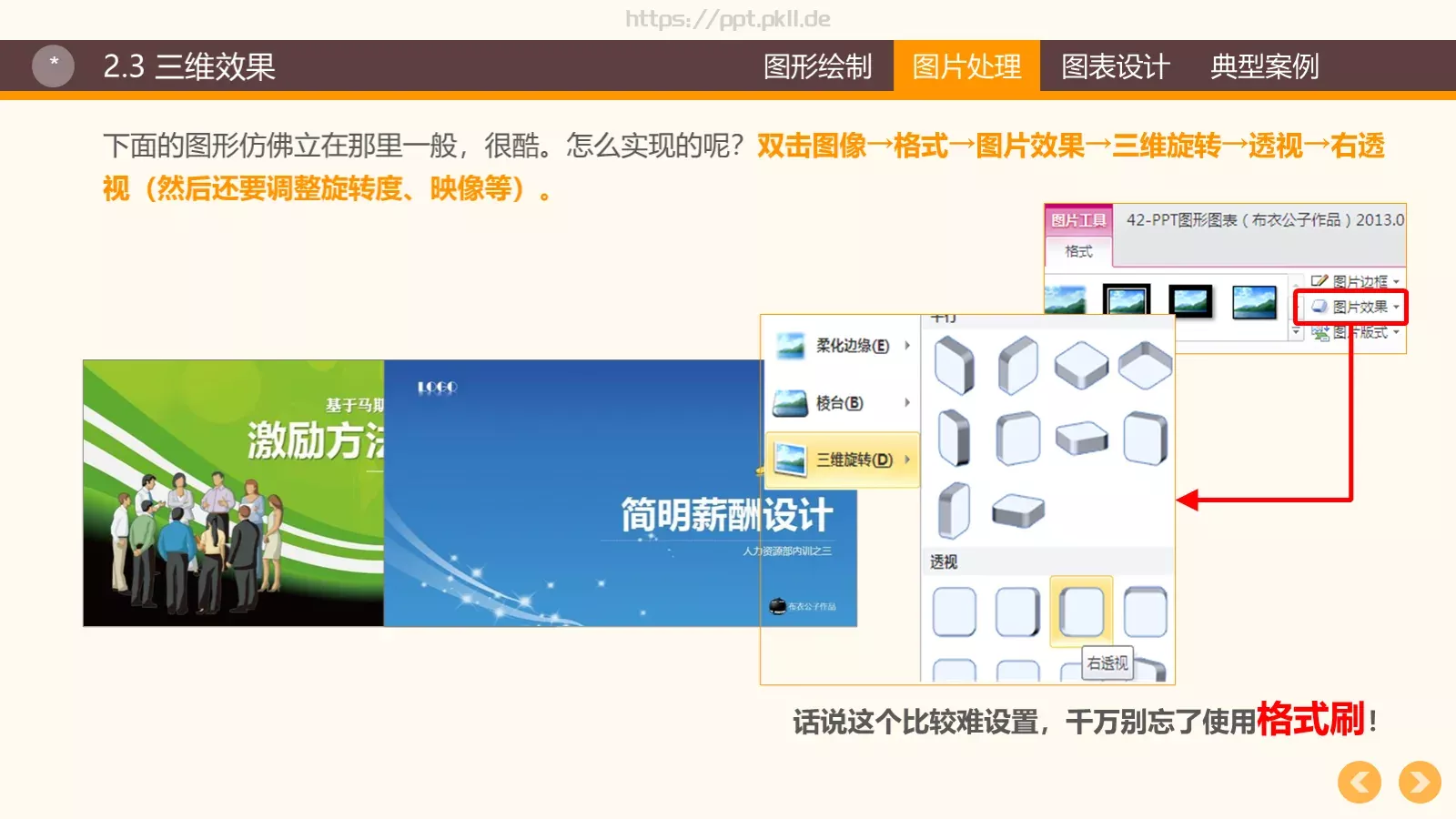The height and width of the screenshot is (819, 1456).
Task: Select the Isometric Left Down parallel rotation preset
Action: pos(955,365)
